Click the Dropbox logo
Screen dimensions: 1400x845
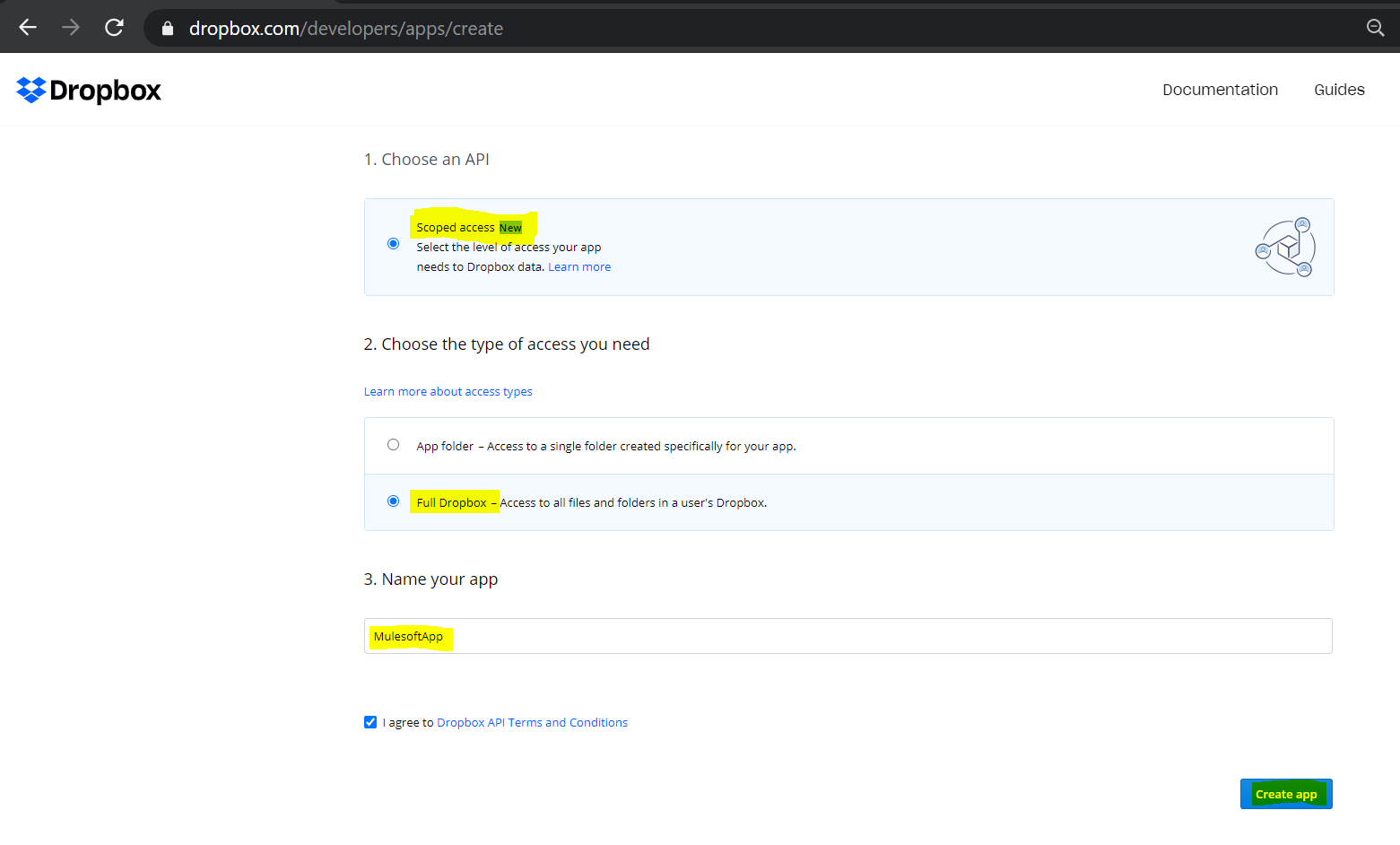[x=89, y=90]
